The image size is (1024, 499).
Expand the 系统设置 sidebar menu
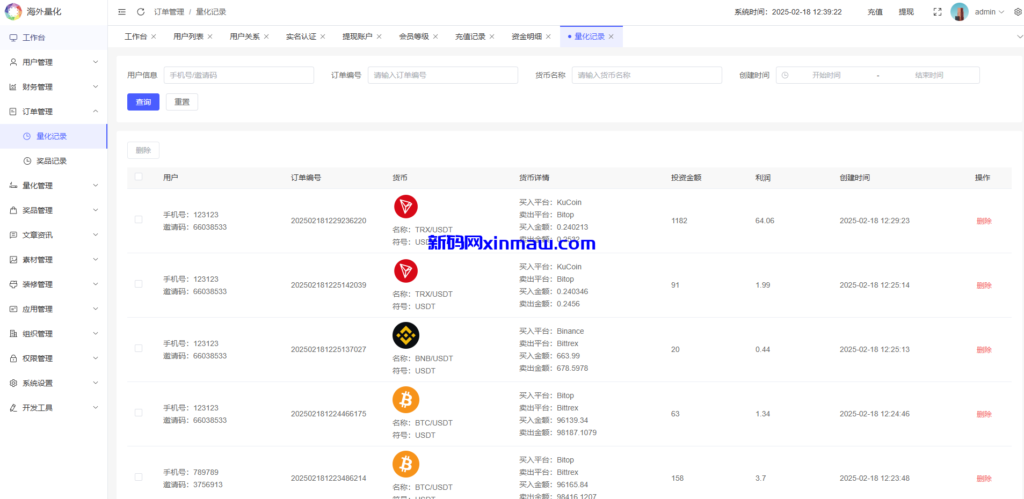[x=54, y=383]
